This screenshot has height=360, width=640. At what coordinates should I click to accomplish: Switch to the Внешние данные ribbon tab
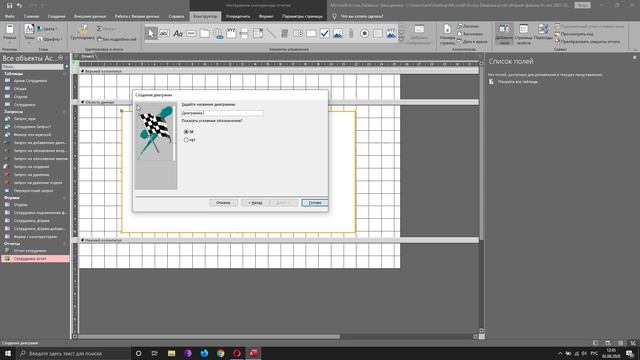click(90, 16)
